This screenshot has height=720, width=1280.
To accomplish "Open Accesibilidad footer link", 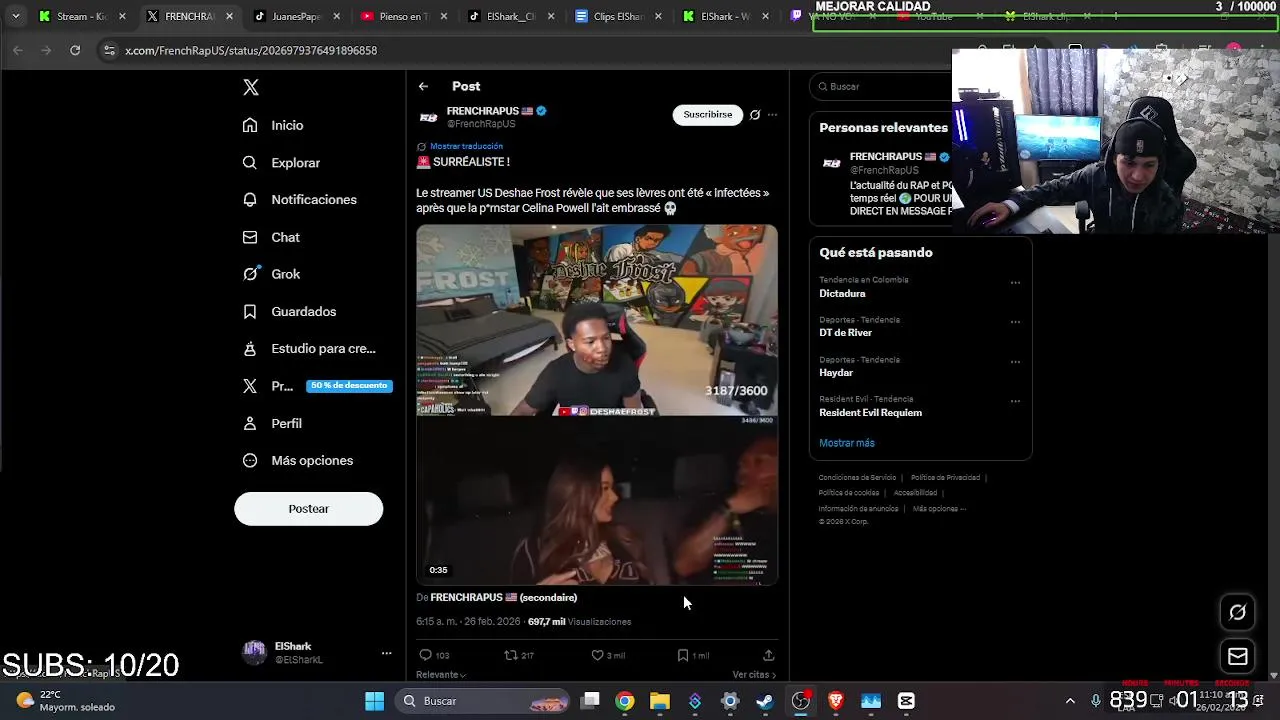I will coord(915,493).
